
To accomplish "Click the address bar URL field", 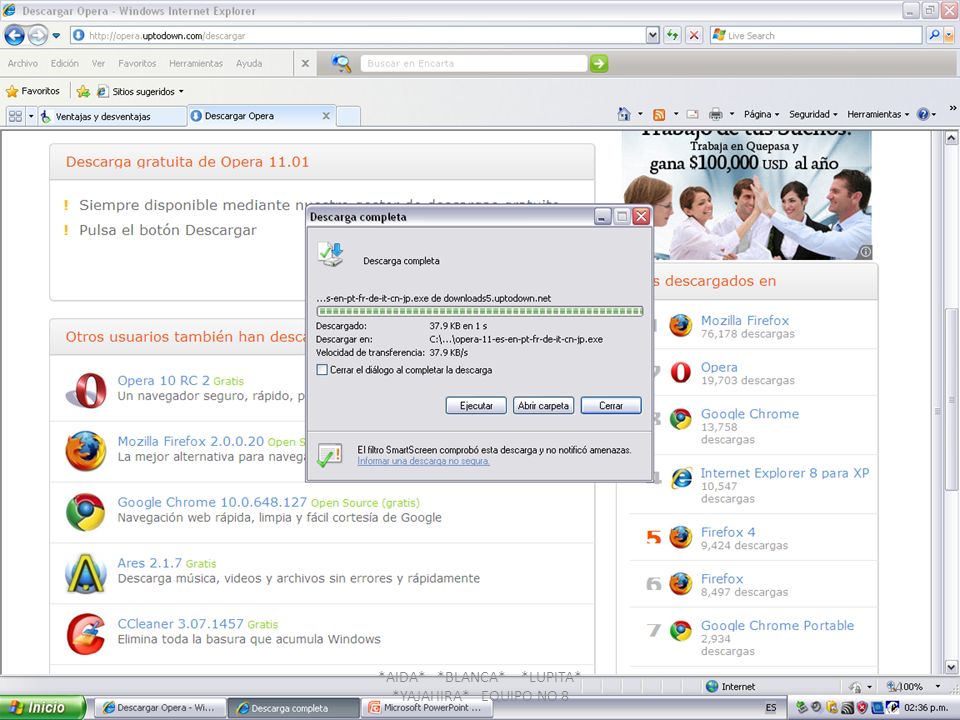I will [358, 36].
